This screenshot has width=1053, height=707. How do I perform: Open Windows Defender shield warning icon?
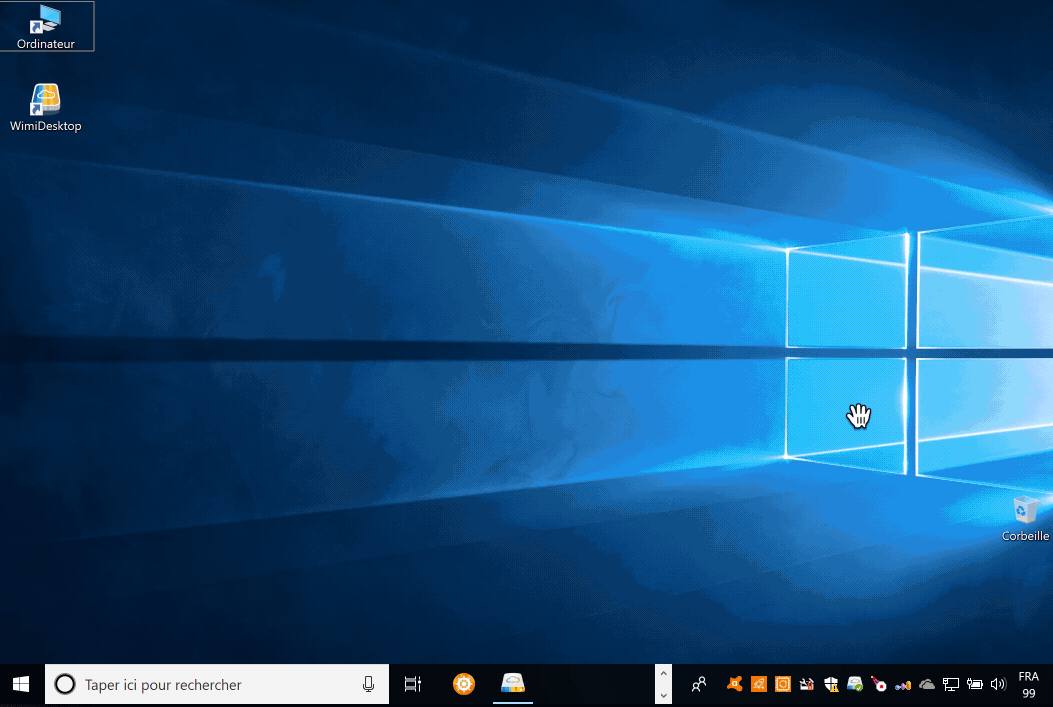click(x=831, y=684)
